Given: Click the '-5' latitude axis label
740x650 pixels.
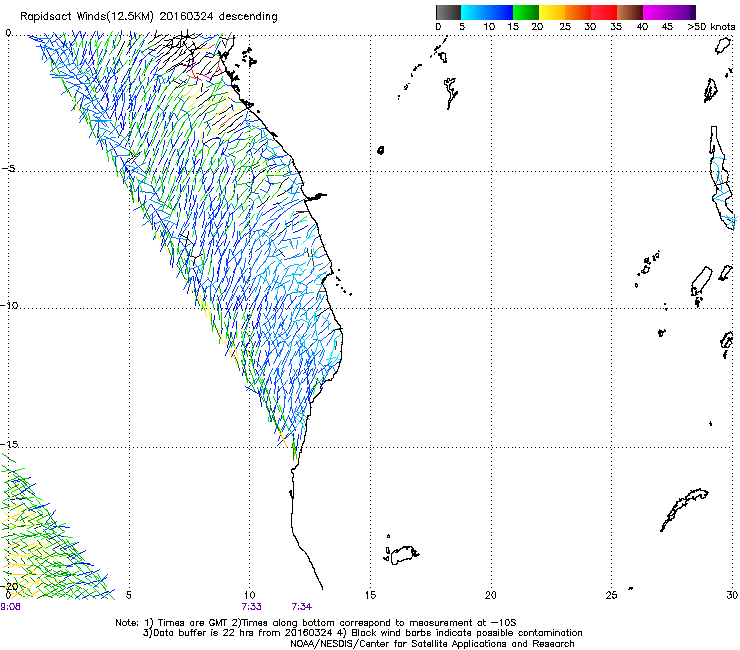Looking at the screenshot, I should (x=8, y=169).
